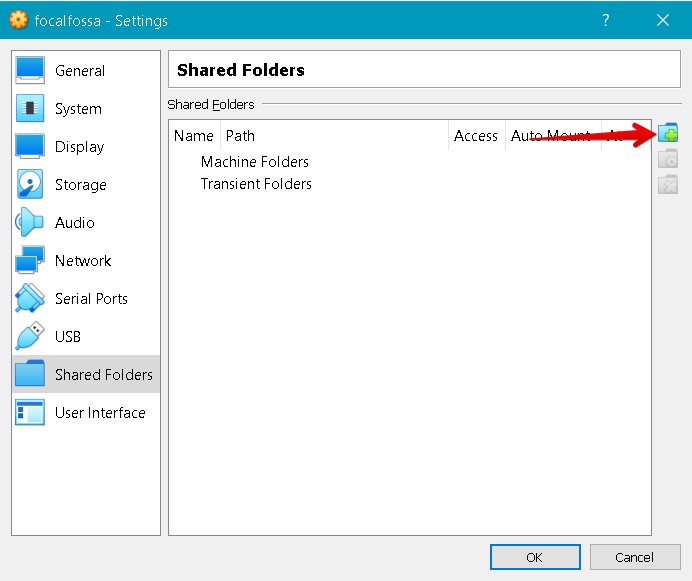Open the Display monitor icon

click(30, 147)
